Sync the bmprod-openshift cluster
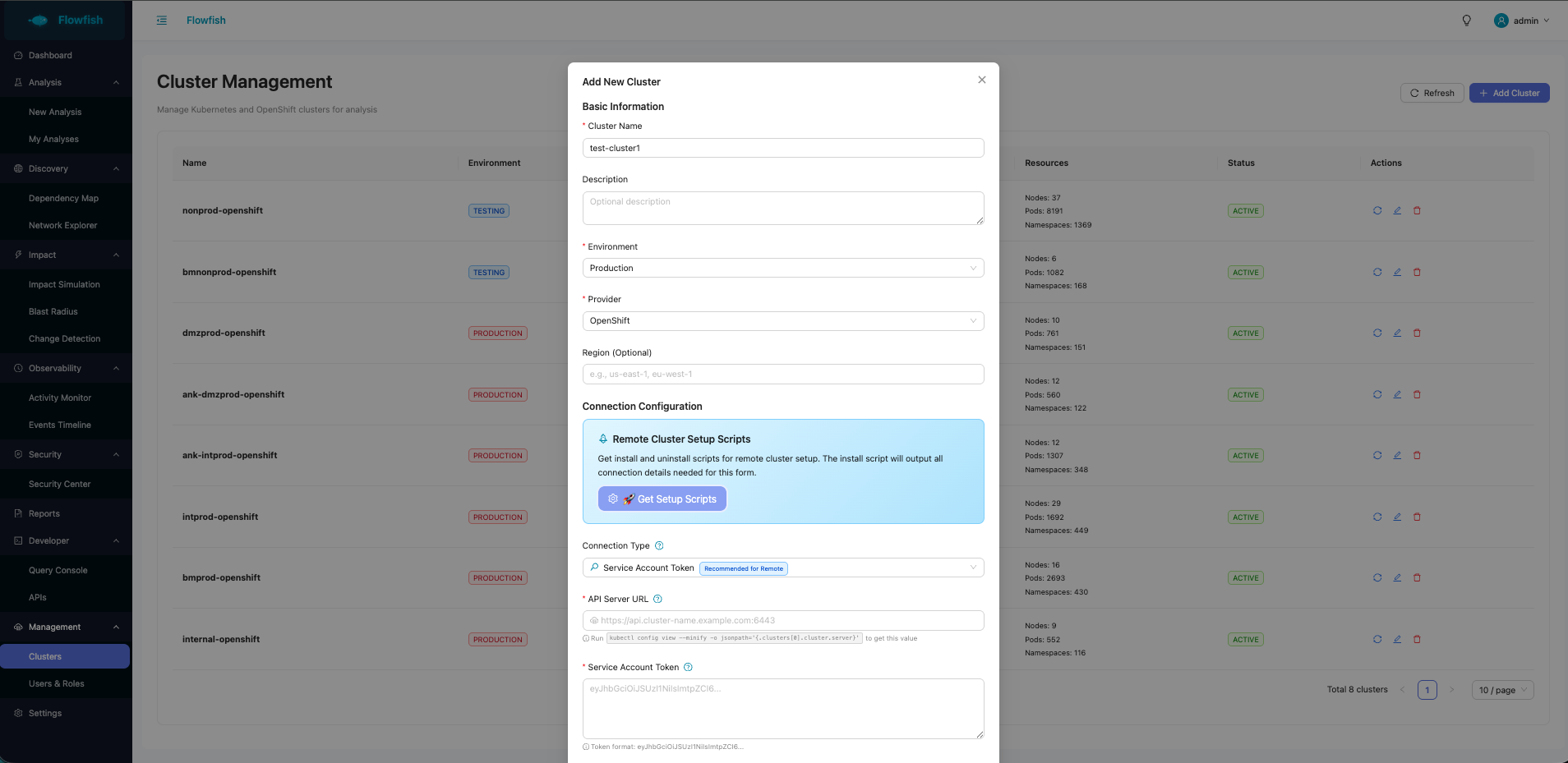Image resolution: width=1568 pixels, height=763 pixels. pos(1377,577)
